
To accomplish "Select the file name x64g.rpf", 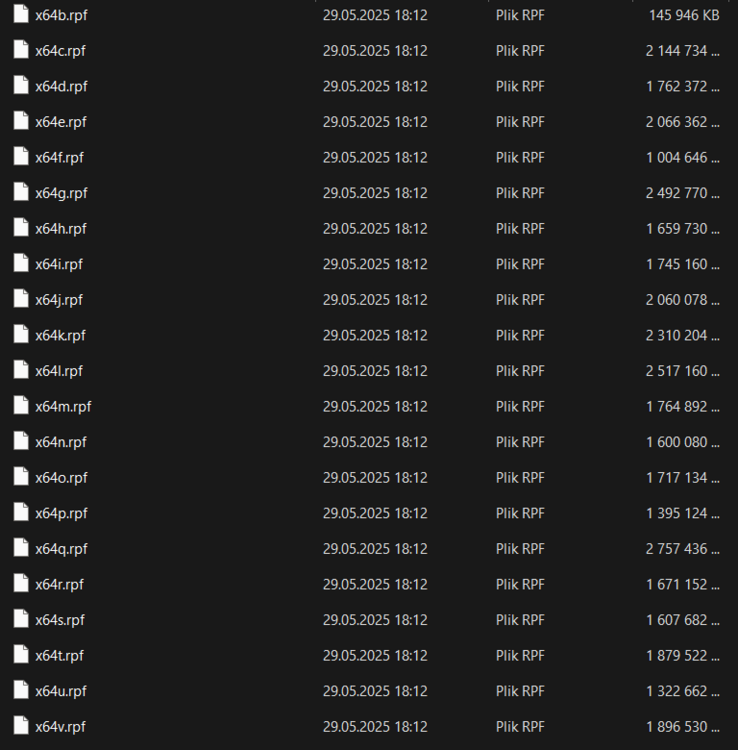I will (x=61, y=193).
